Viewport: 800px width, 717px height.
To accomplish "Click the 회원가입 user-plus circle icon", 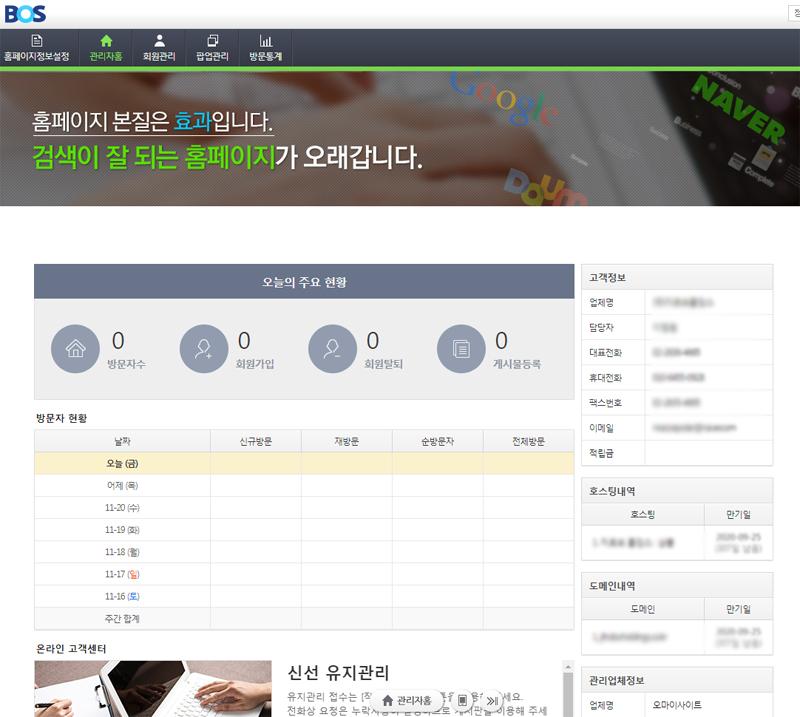I will (204, 349).
